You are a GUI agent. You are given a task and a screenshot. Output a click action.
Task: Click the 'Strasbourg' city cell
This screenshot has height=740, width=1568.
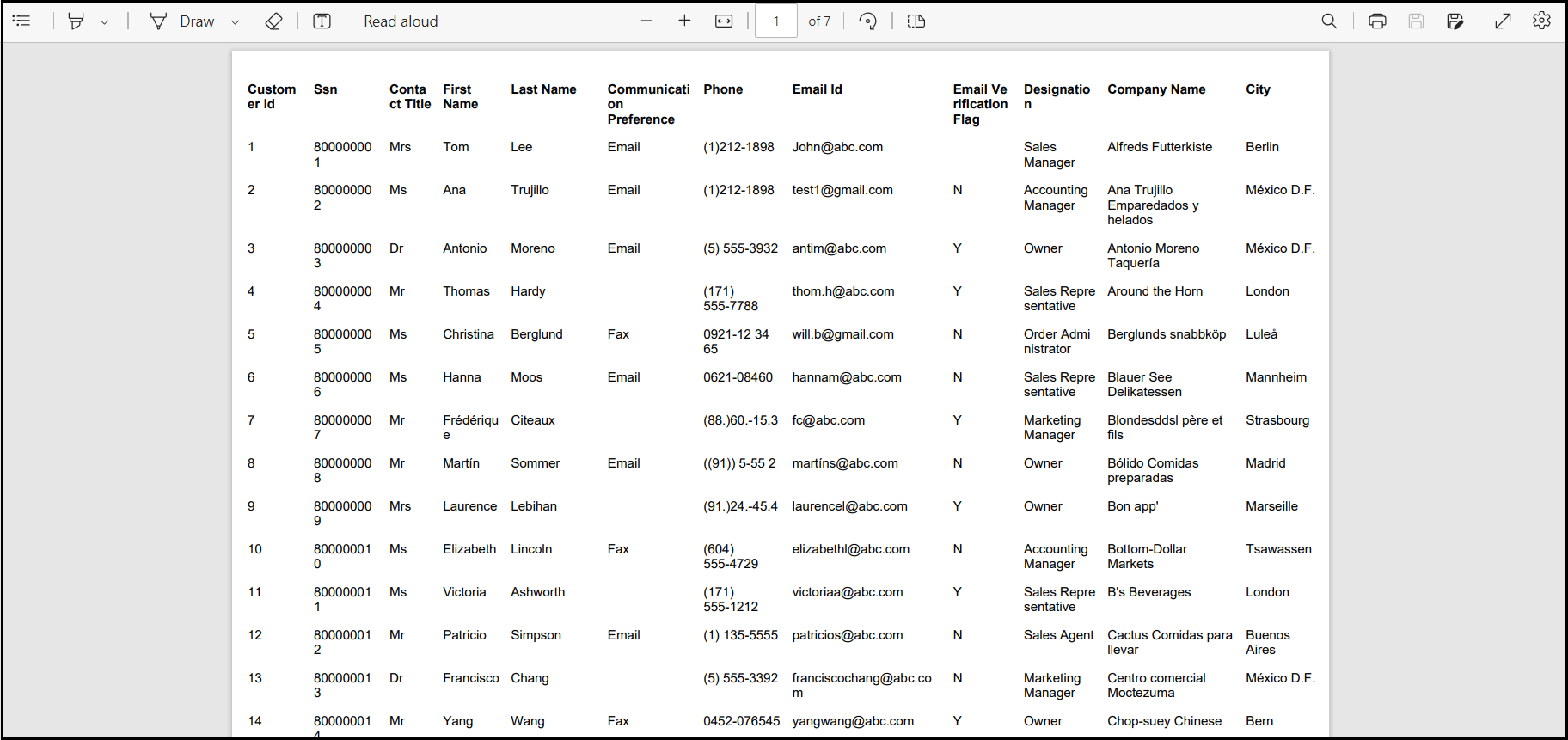[x=1277, y=420]
